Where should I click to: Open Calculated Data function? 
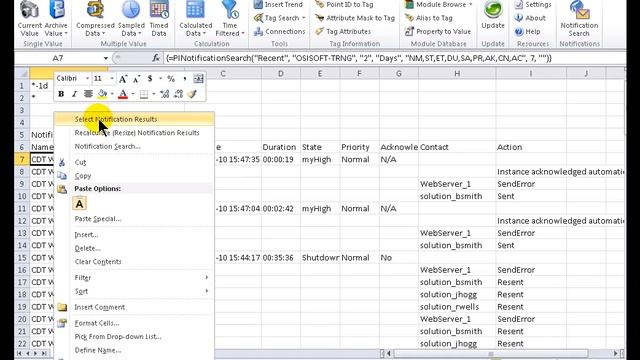tap(196, 19)
